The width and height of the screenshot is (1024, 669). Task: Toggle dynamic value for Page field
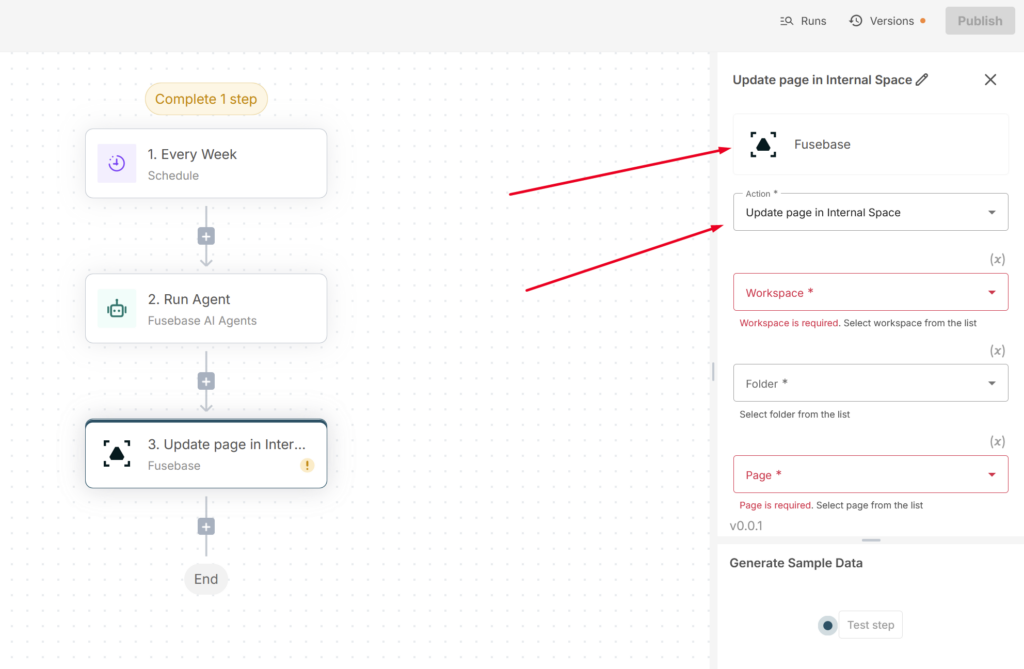click(997, 442)
